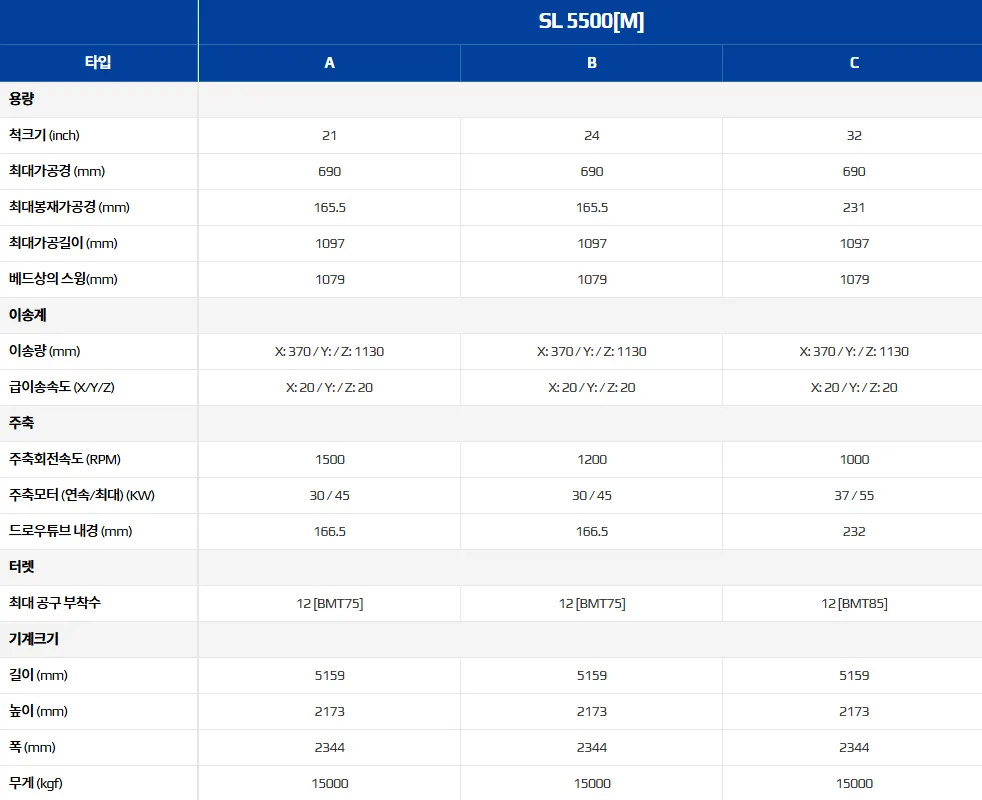This screenshot has width=982, height=800.
Task: Select the 231 value in column C
Action: (x=854, y=207)
